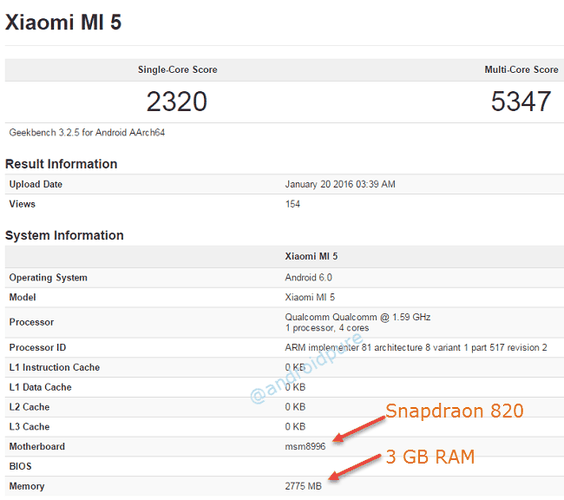Click the Motherboard row label
564x500 pixels.
[x=37, y=446]
